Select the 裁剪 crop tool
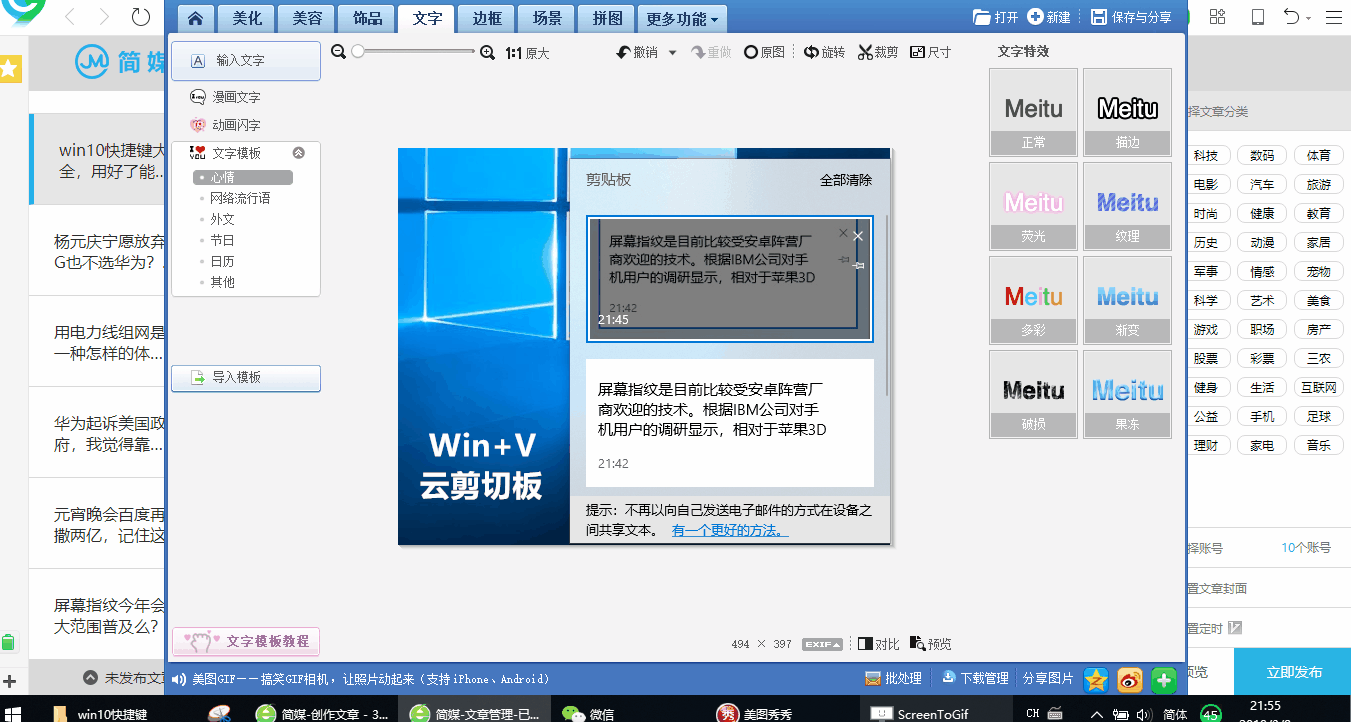Viewport: 1351px width, 722px height. point(878,51)
